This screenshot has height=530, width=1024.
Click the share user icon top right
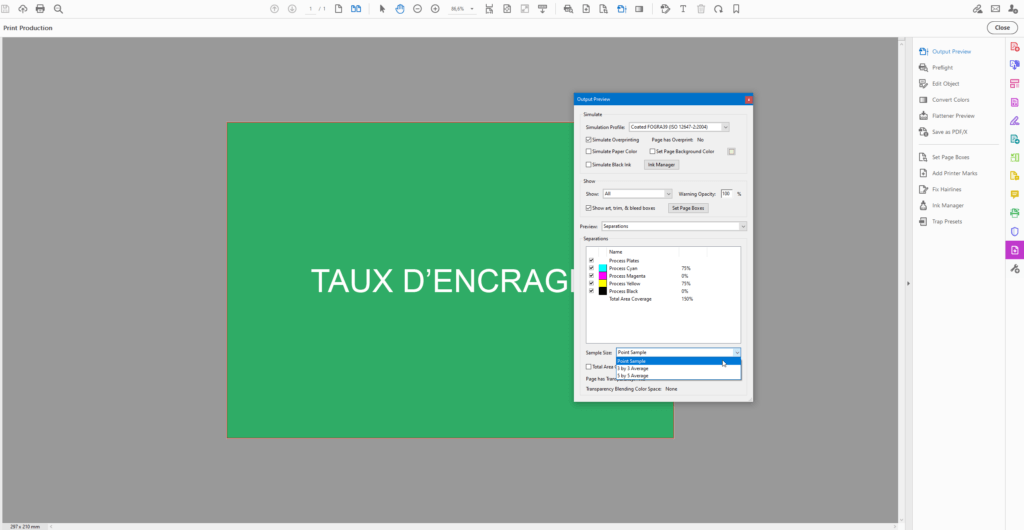point(1013,9)
